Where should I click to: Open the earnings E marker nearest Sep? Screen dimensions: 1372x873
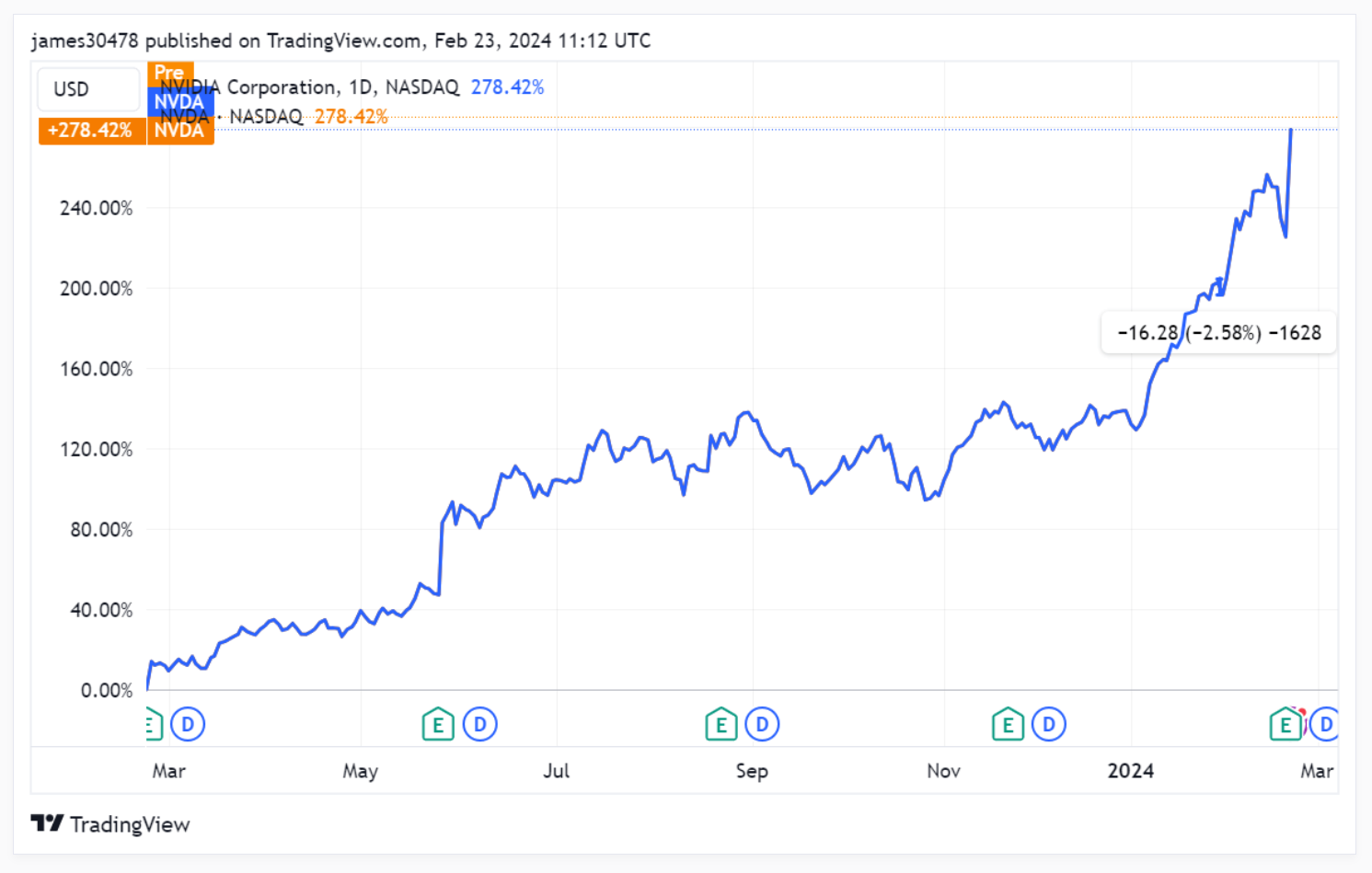721,725
